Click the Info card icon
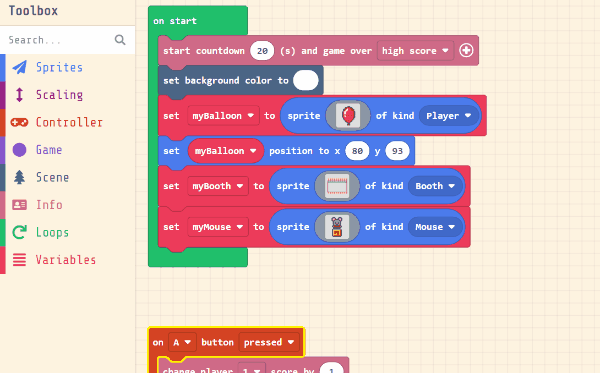Screen dimensions: 600x373 click(x=20, y=205)
